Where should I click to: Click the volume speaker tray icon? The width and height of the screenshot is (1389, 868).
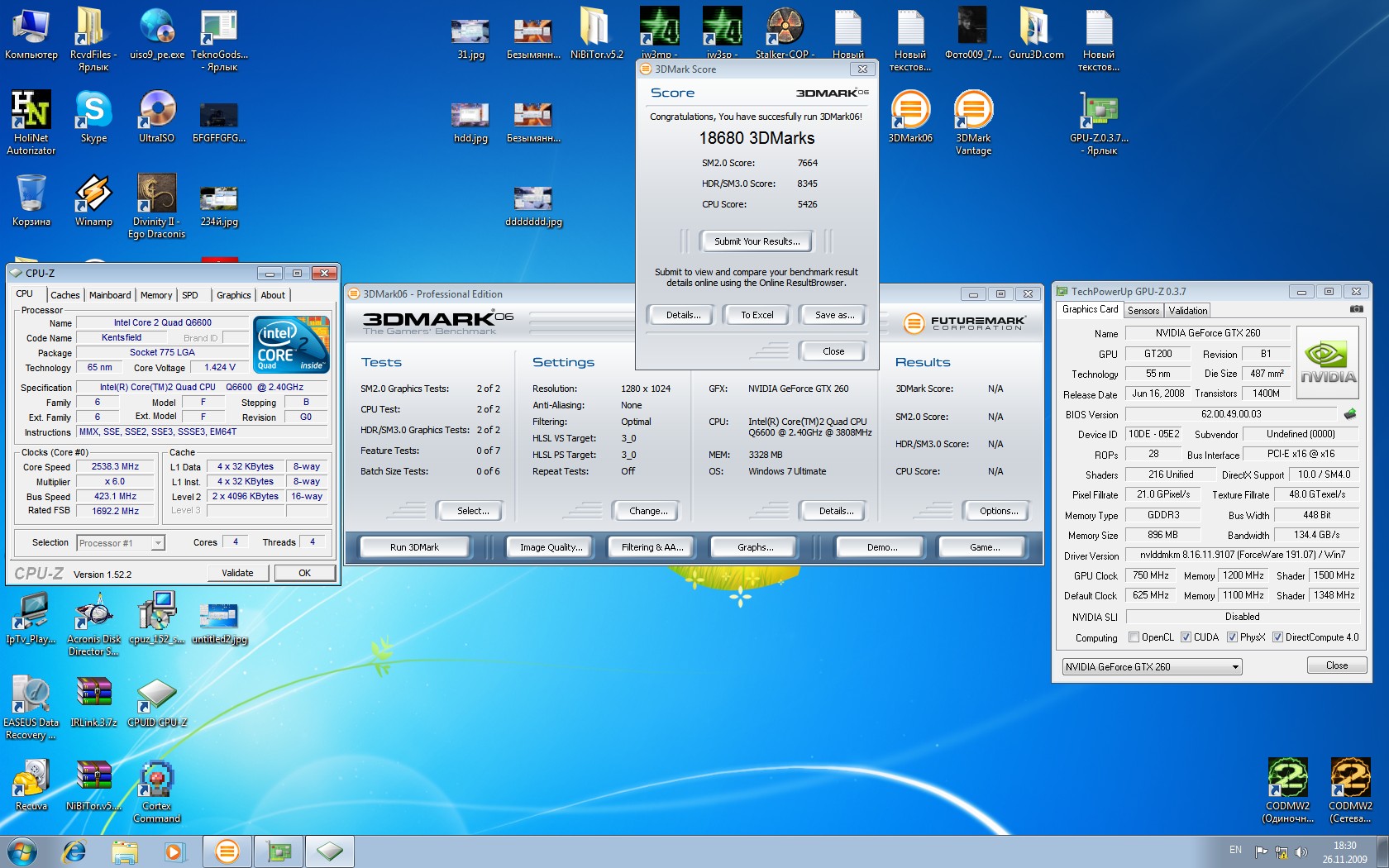pos(1301,851)
